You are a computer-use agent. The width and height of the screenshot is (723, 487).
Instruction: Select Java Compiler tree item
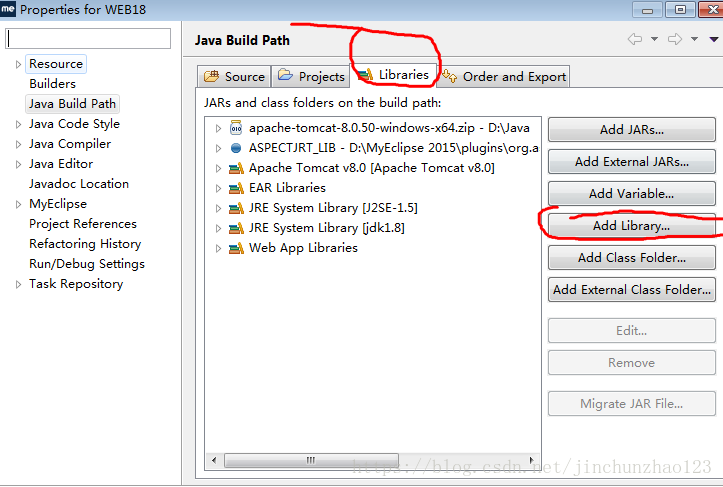pyautogui.click(x=70, y=144)
